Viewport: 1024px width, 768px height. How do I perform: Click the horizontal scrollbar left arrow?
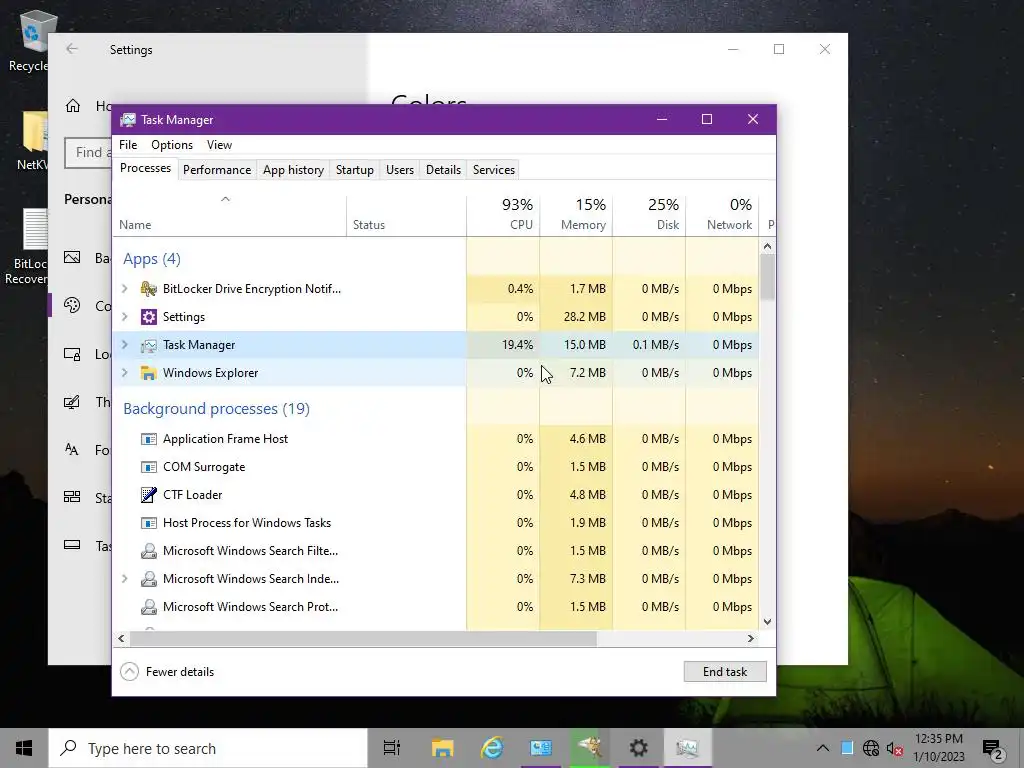[121, 639]
